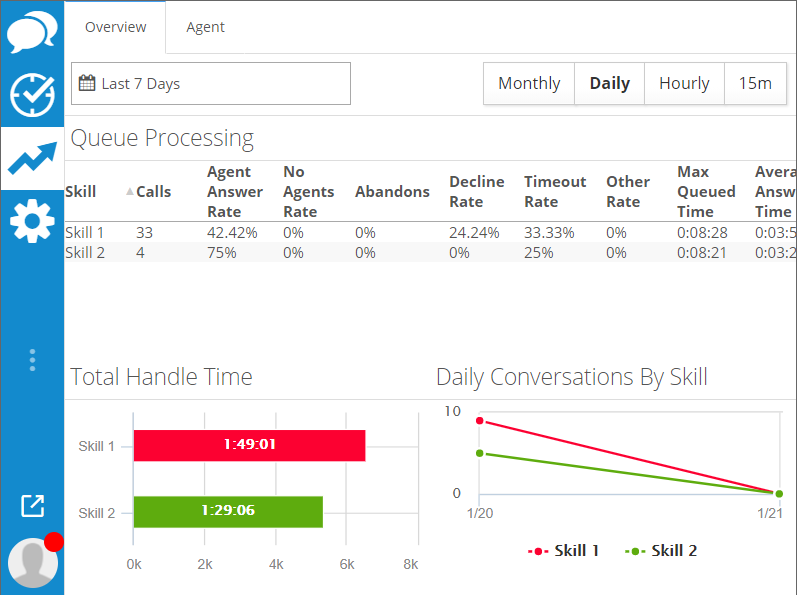
Task: Sort by Agent Answer Rate column
Action: pyautogui.click(x=235, y=192)
